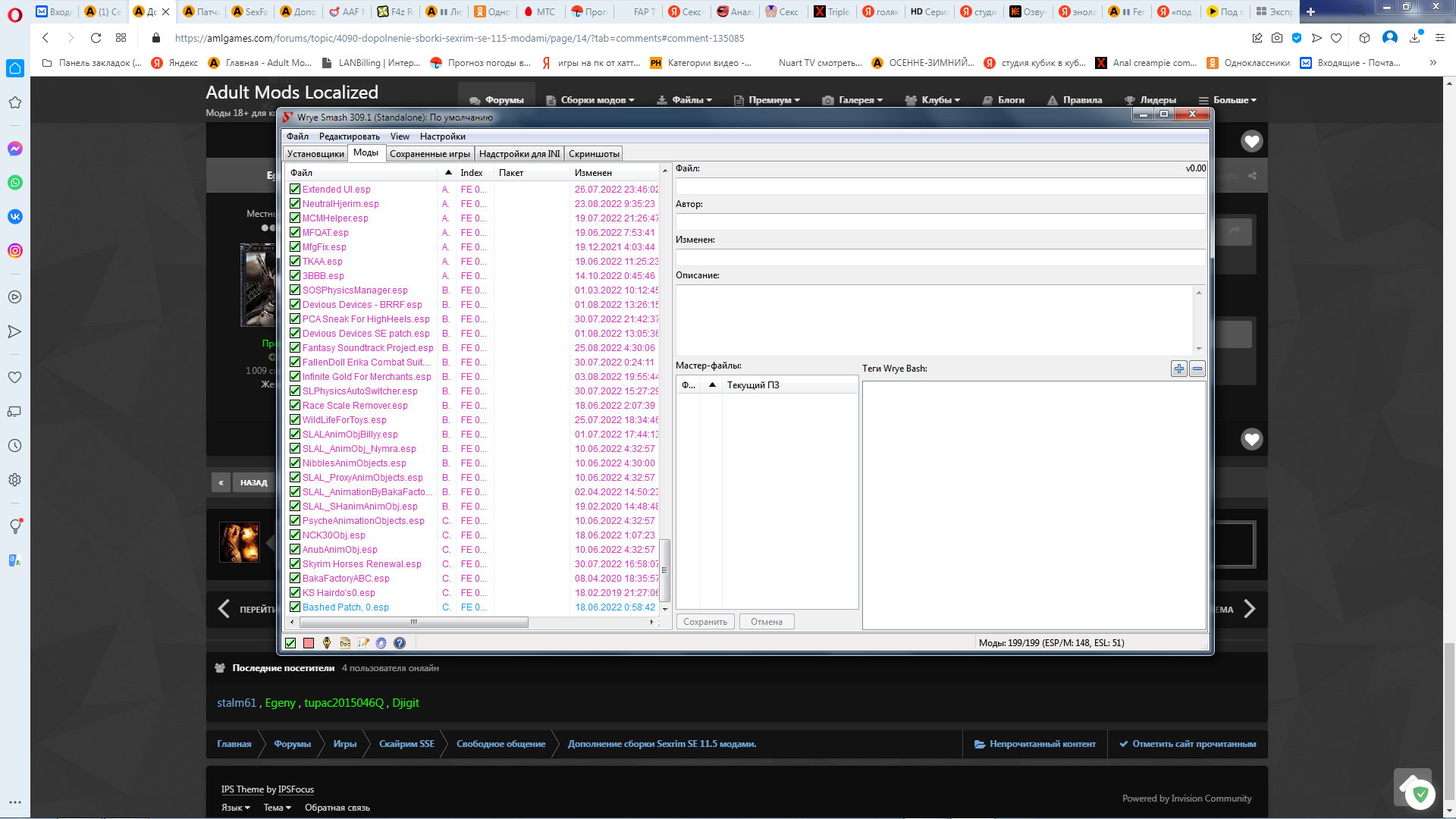Uncheck the Extended UI.esp checkbox

tap(295, 190)
